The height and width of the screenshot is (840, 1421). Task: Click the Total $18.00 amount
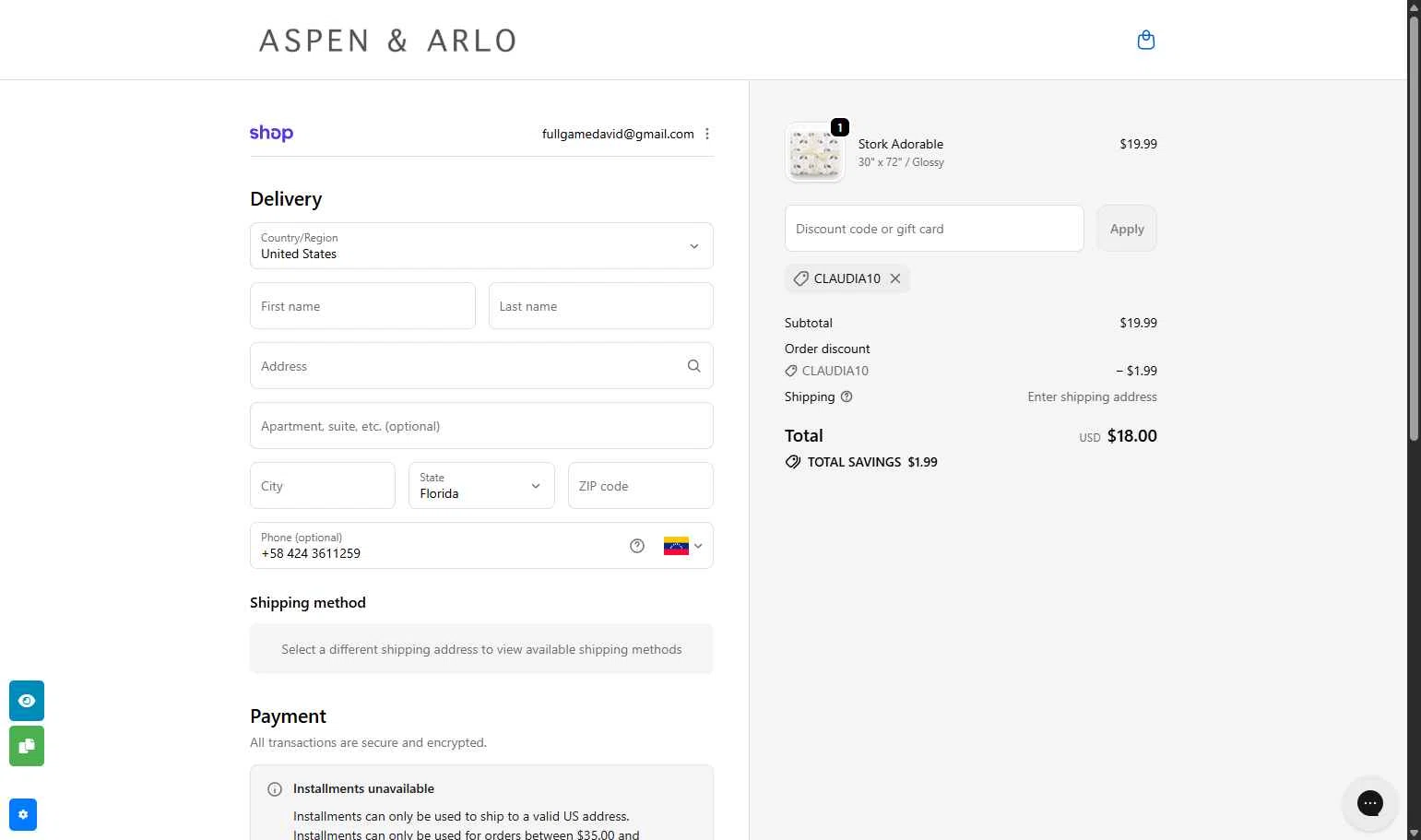1131,436
